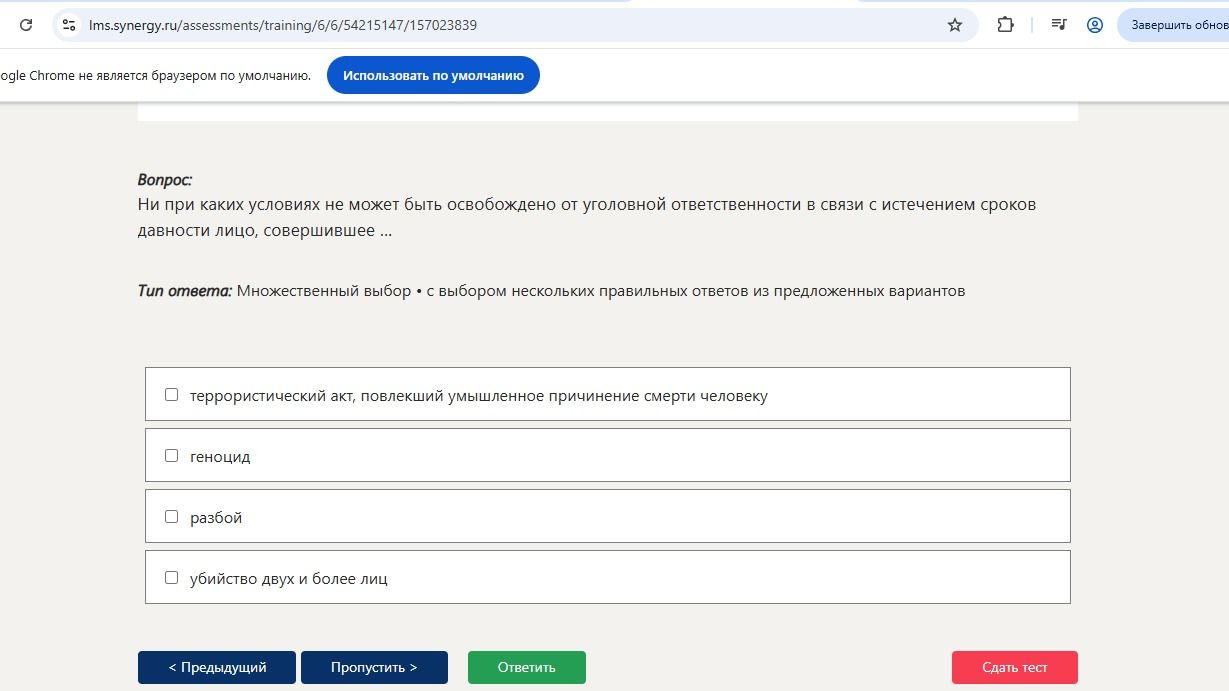Open the Extensions puzzle icon
Screen dimensions: 1229x691
tap(1005, 25)
